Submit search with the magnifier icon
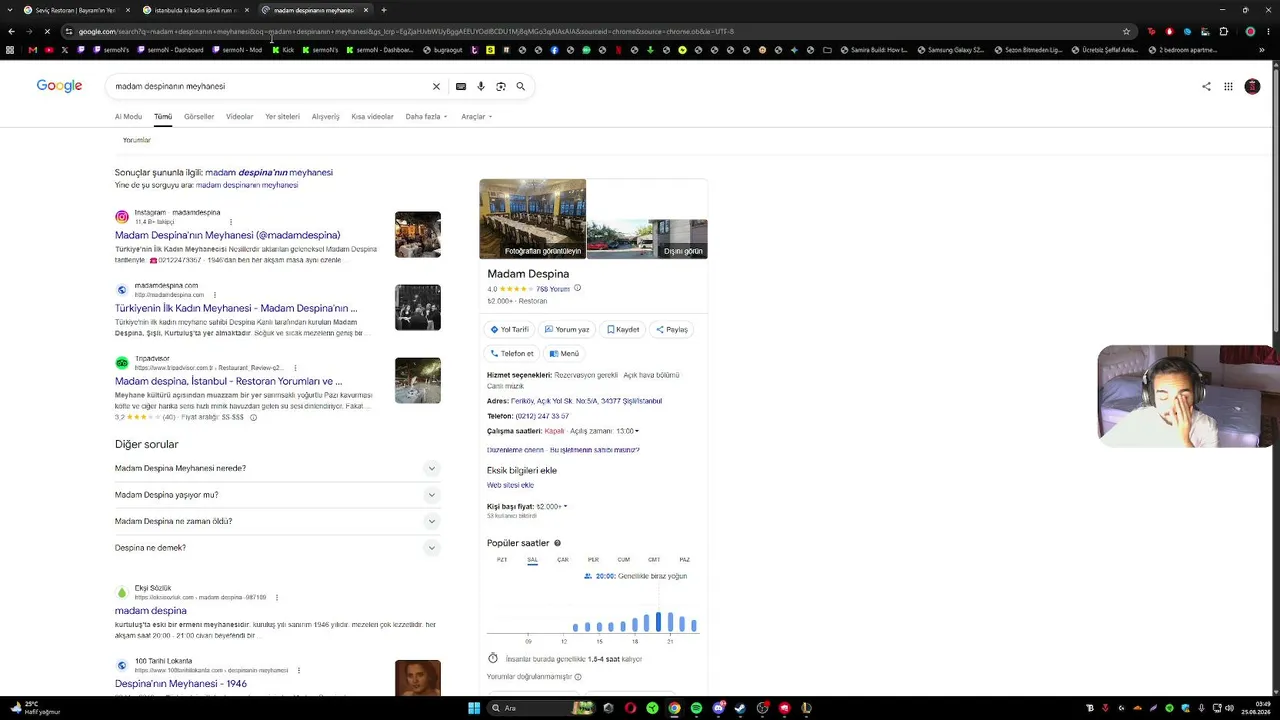Screen dimensions: 1280x720 coord(521,86)
